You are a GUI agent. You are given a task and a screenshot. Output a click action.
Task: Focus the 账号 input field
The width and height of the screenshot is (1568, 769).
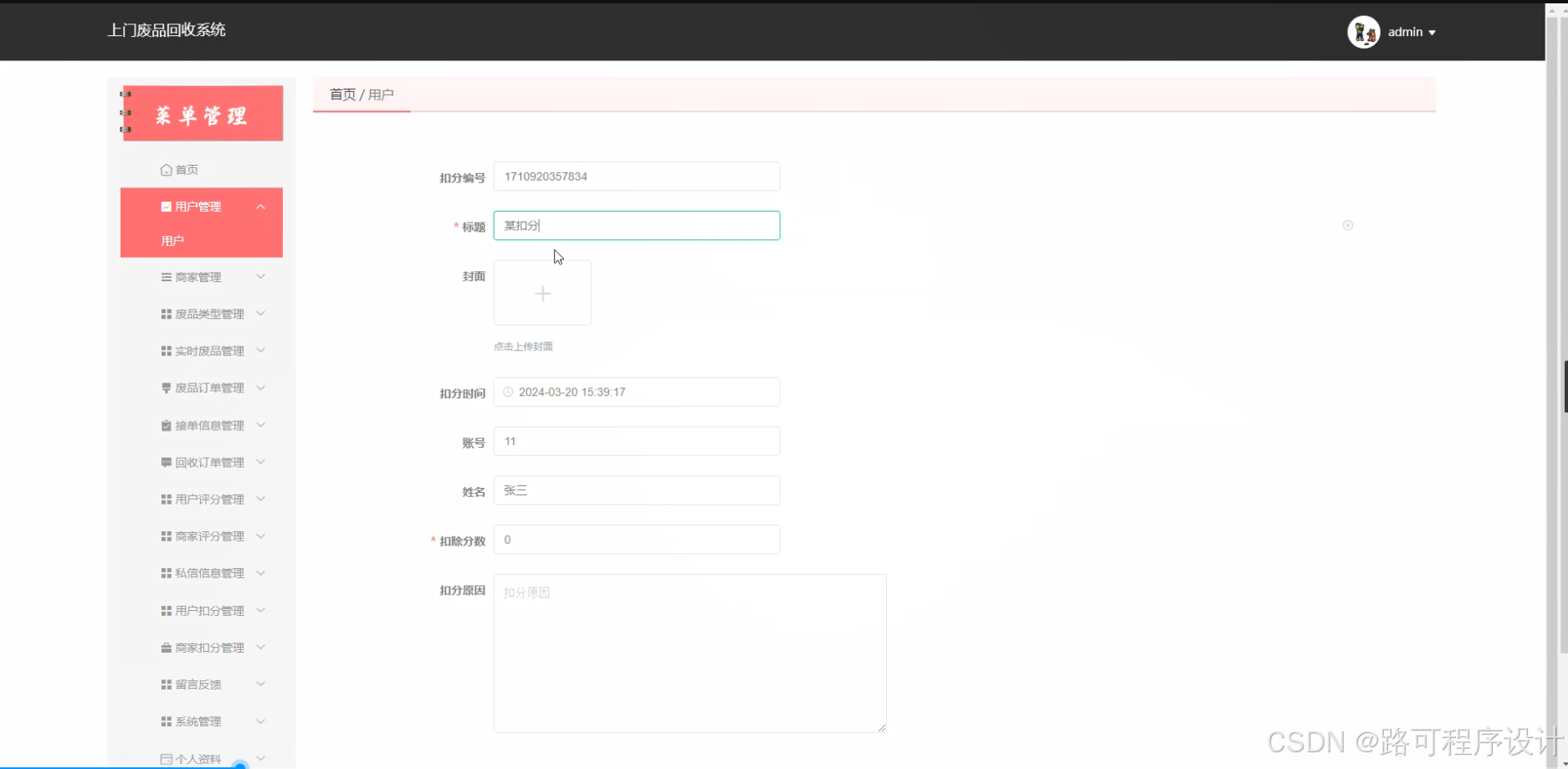click(637, 441)
